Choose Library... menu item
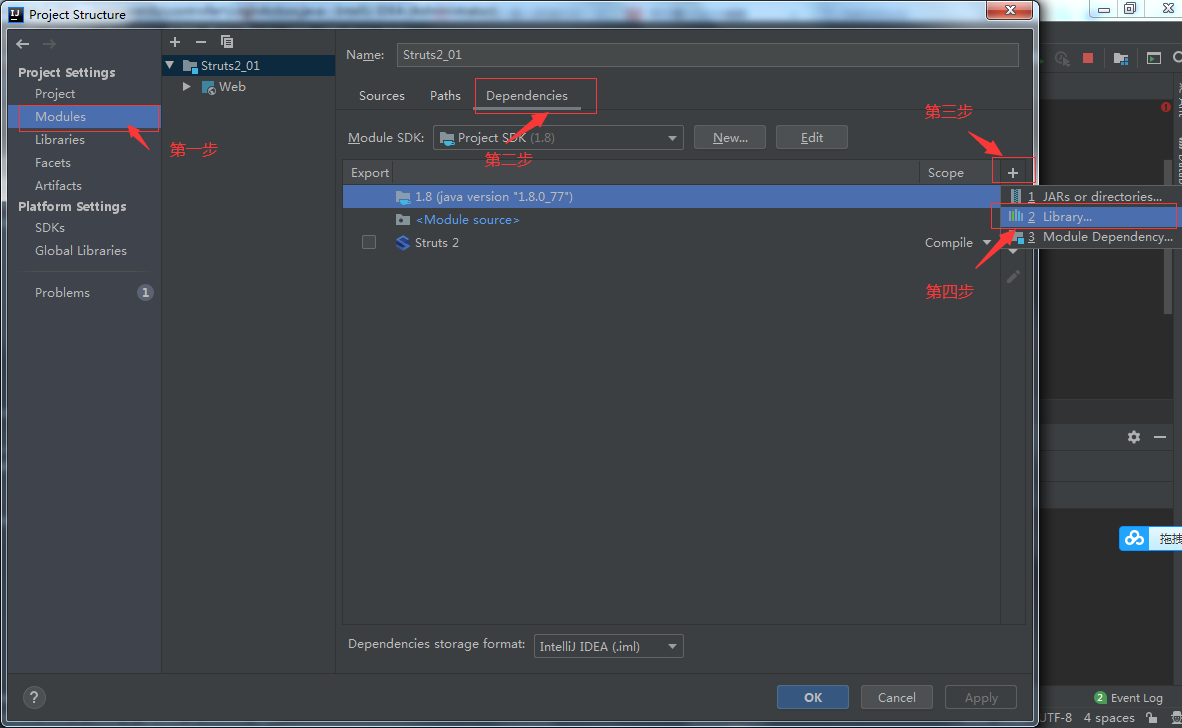Screen dimensions: 1182x728 [x=1091, y=216]
